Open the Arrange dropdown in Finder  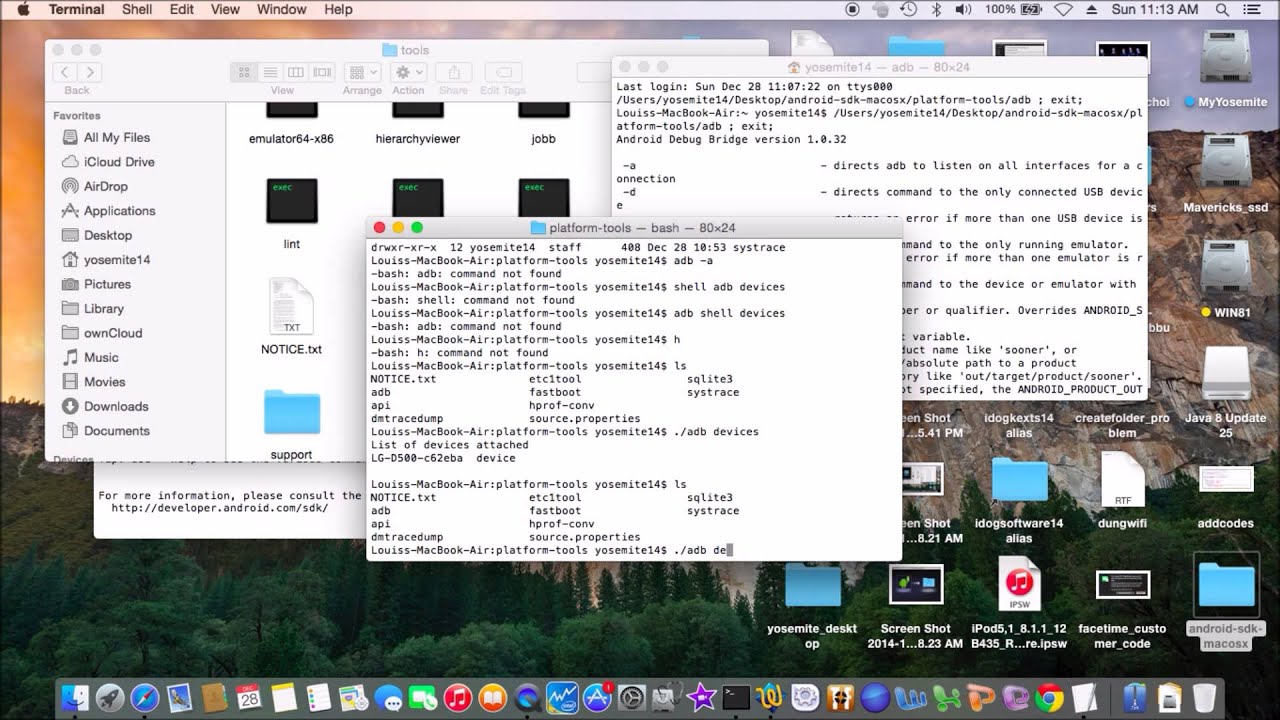(x=362, y=72)
